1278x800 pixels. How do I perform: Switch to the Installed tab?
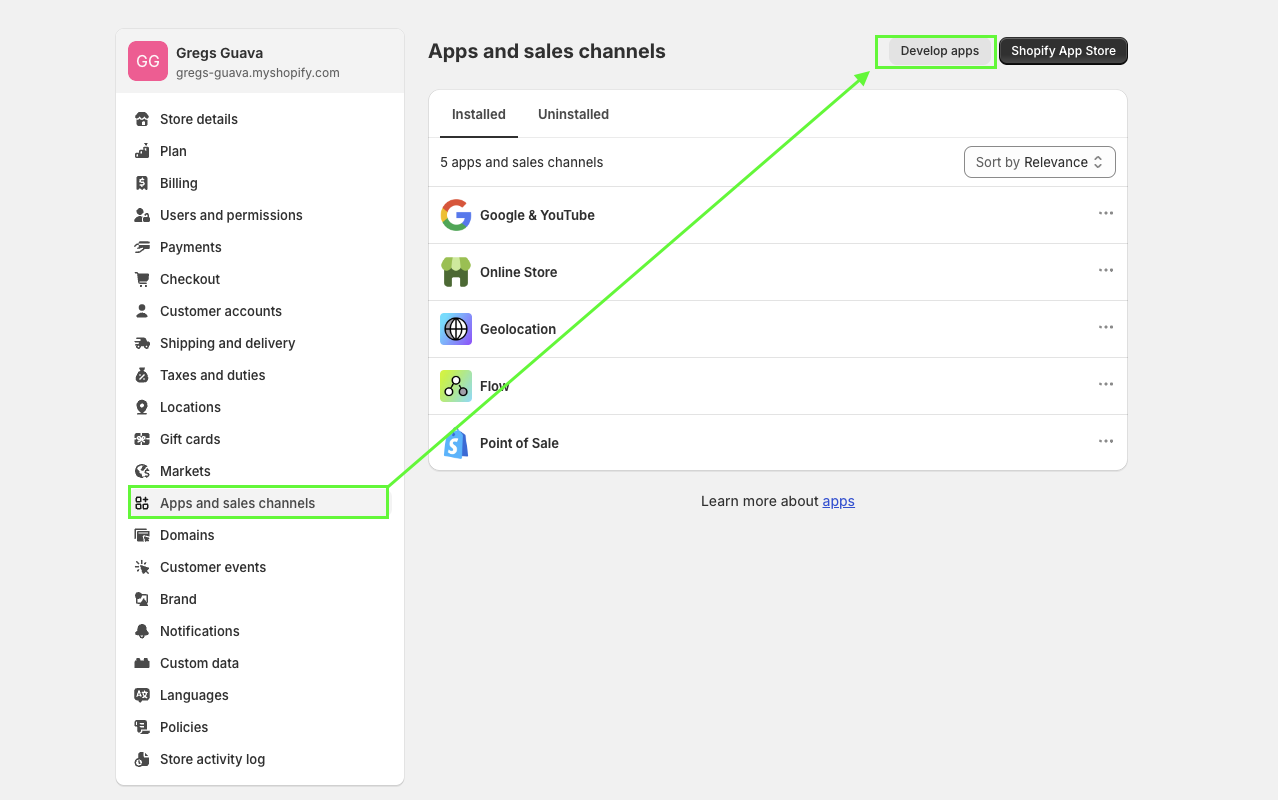click(x=479, y=114)
